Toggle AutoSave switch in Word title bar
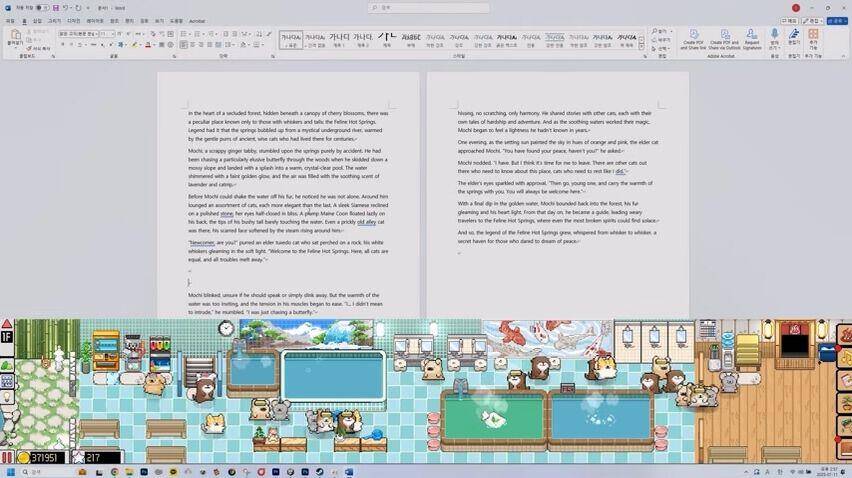This screenshot has height=478, width=852. [x=42, y=8]
